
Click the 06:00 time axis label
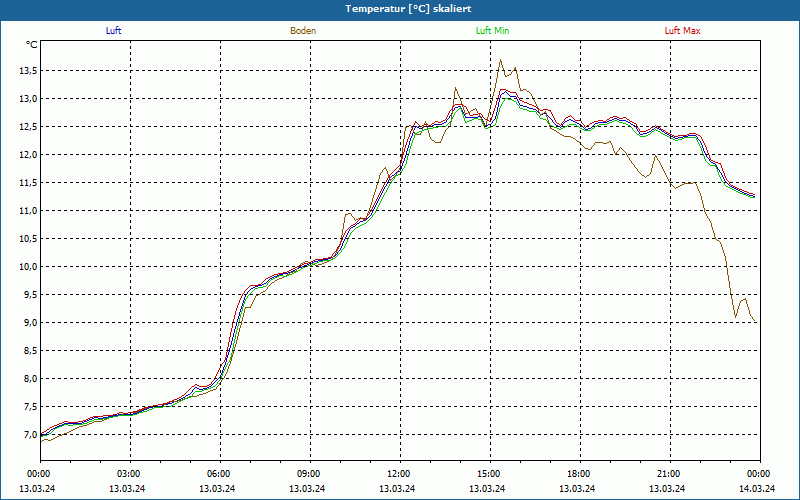coord(218,474)
